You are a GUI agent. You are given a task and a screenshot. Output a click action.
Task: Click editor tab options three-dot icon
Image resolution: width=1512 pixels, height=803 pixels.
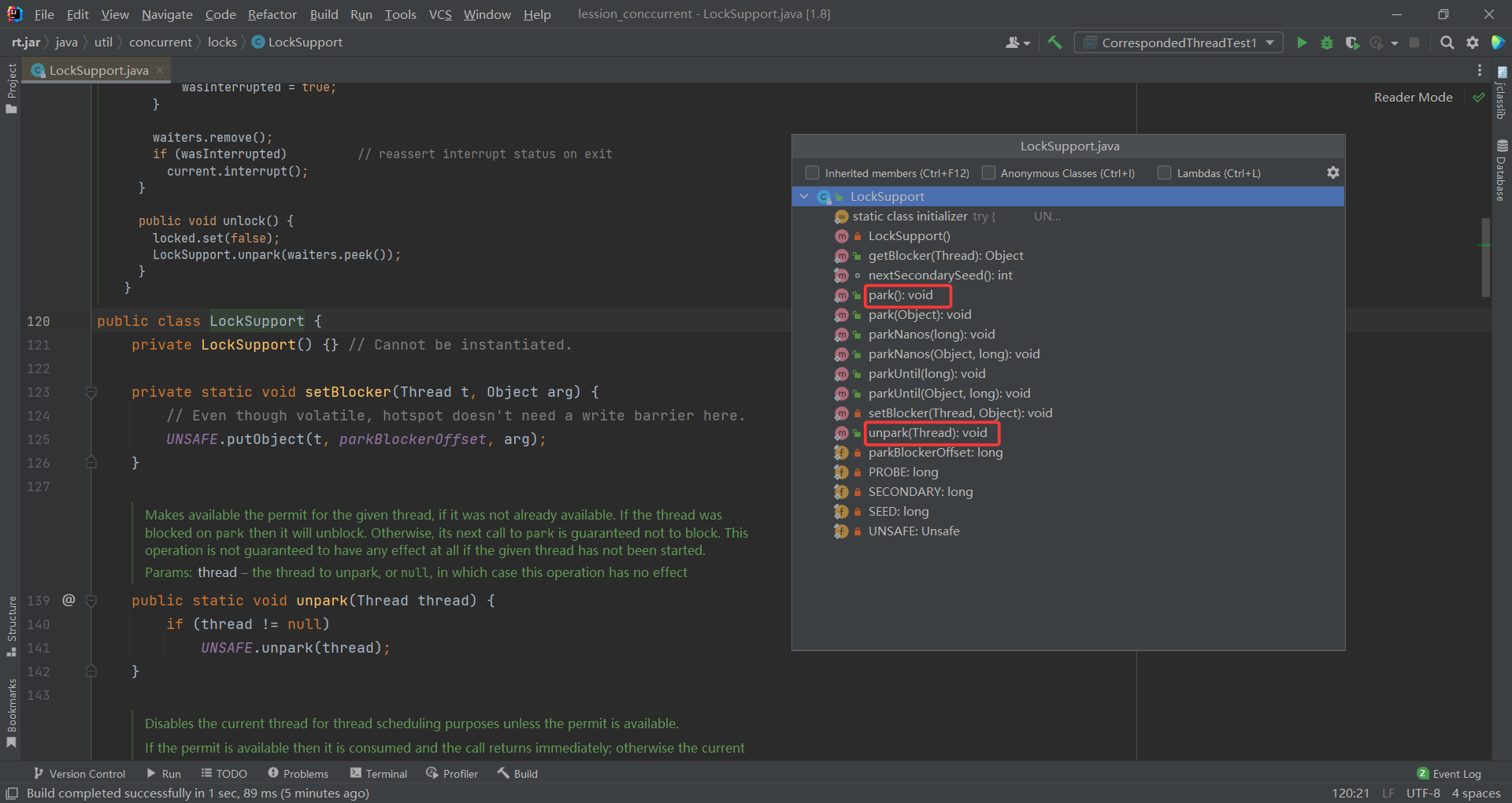[1480, 70]
